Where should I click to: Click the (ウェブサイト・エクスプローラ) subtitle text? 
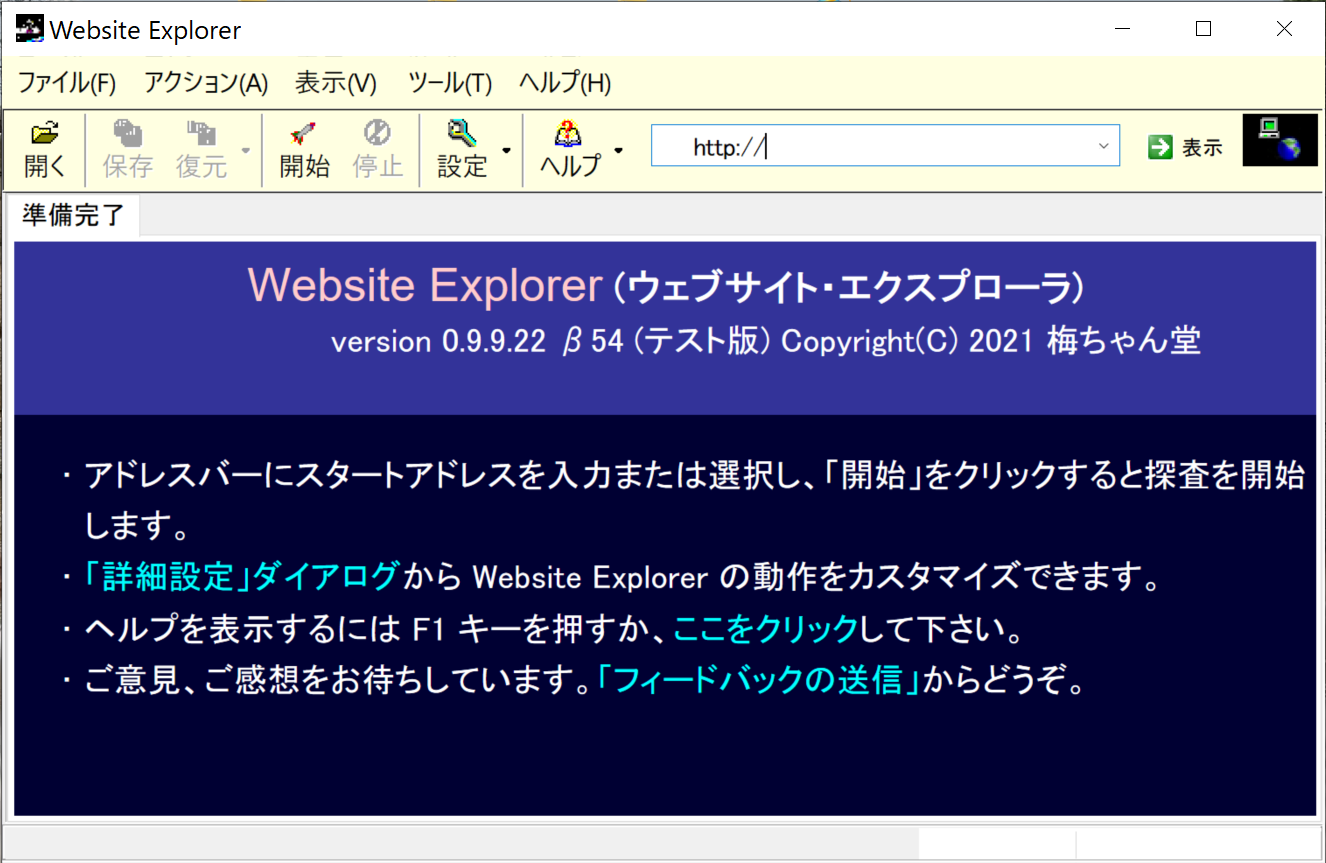[848, 288]
